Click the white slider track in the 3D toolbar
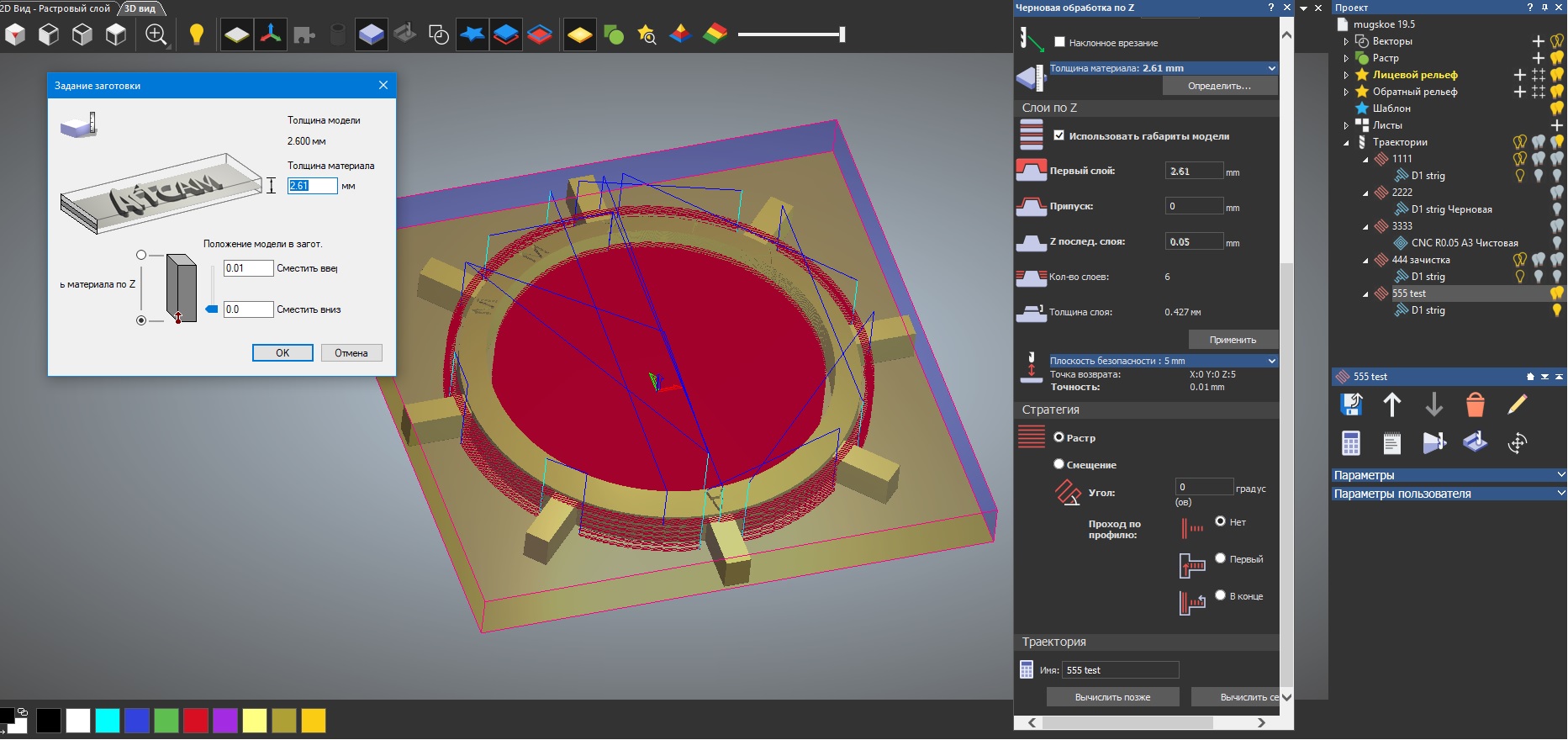1568x740 pixels. (791, 34)
